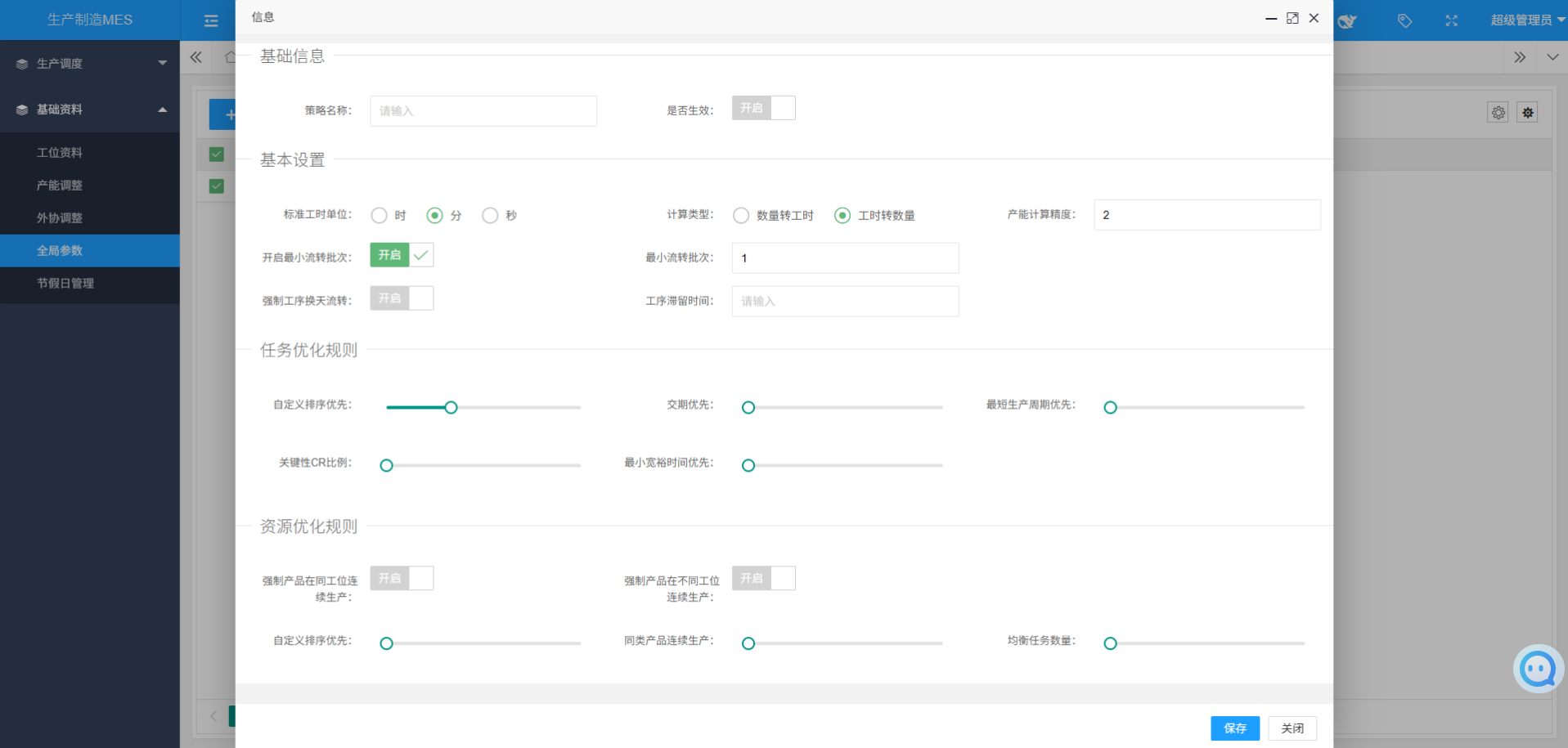This screenshot has width=1568, height=748.
Task: Open the 超级管理员 user dropdown
Action: (1526, 20)
